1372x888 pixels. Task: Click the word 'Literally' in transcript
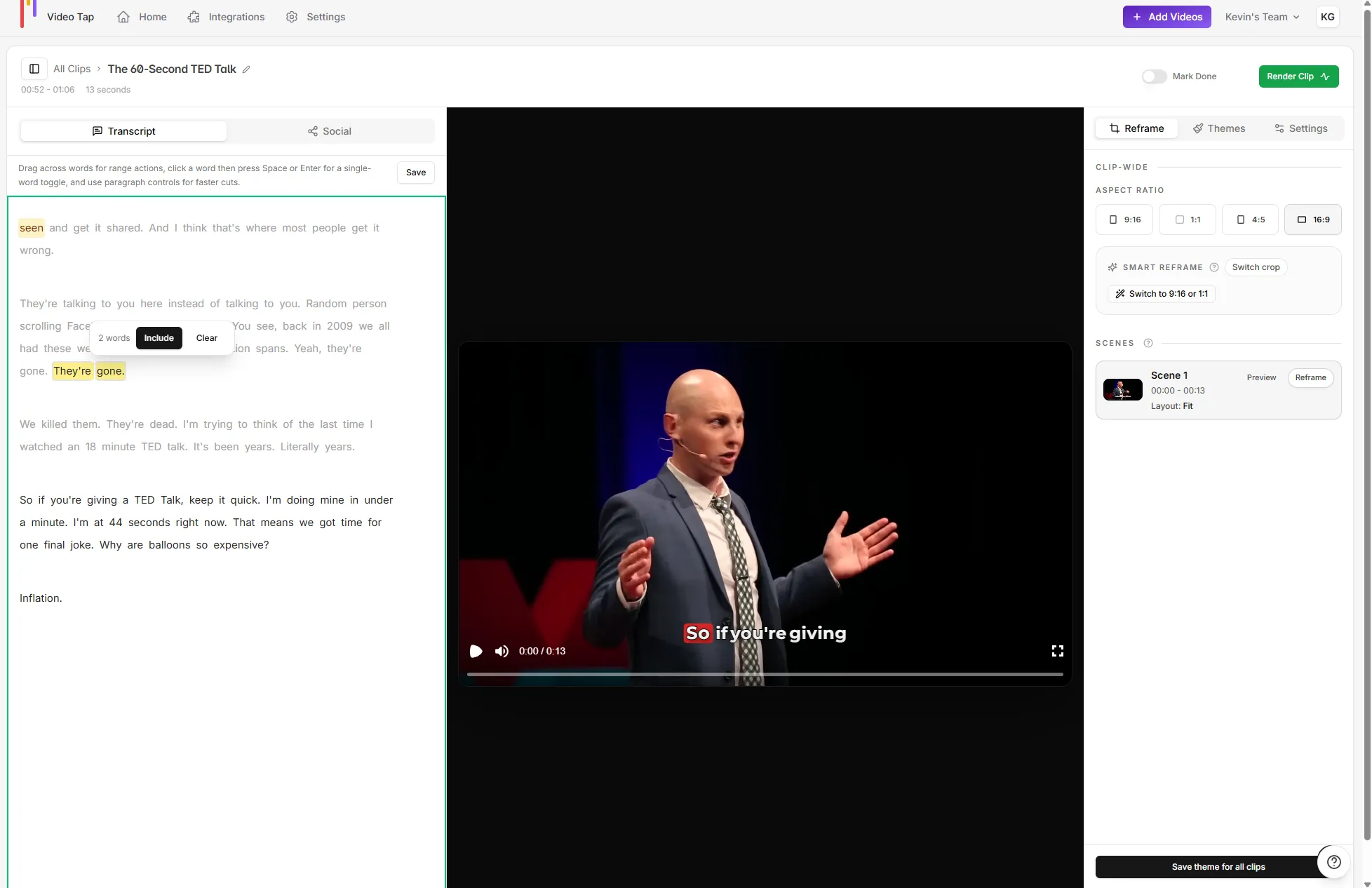click(300, 447)
